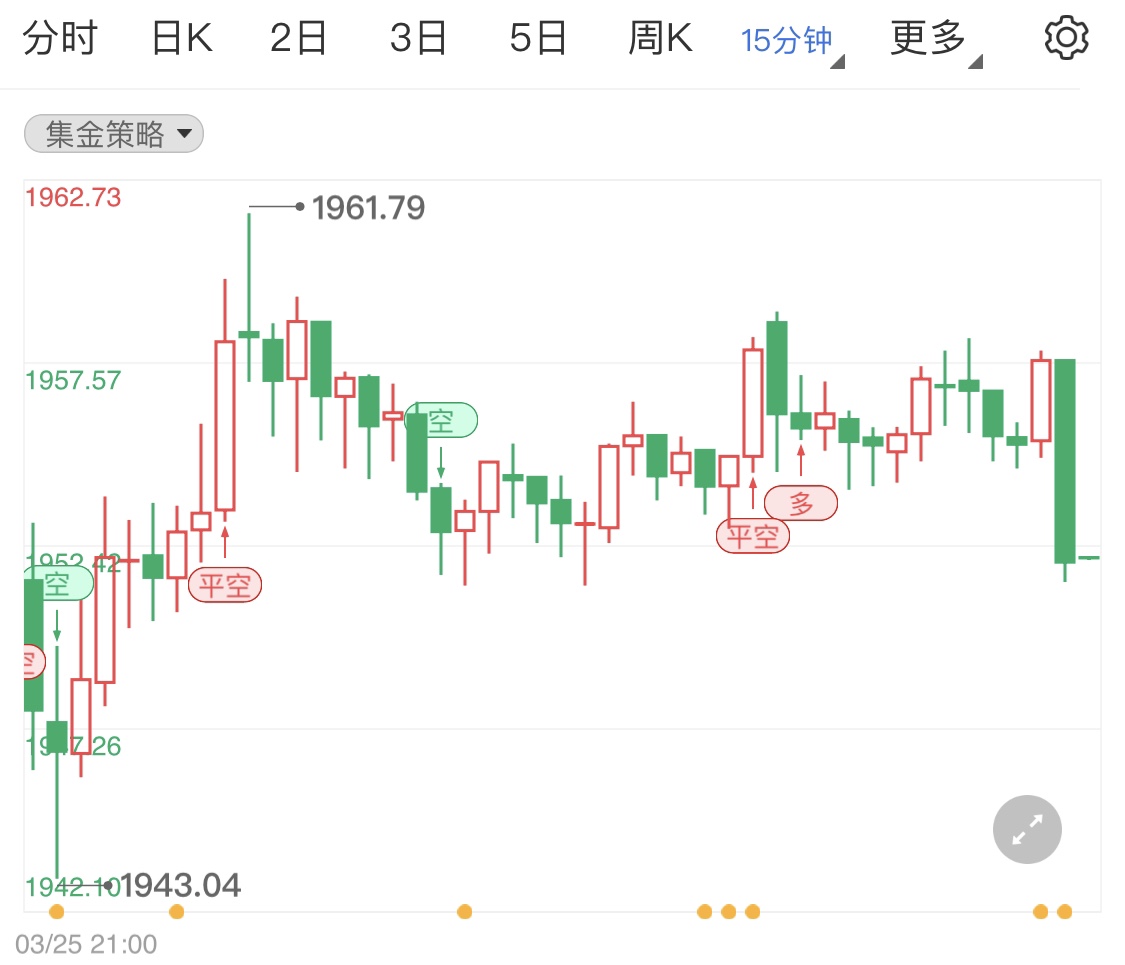
Task: Open the 集金策略 dropdown
Action: coord(113,133)
